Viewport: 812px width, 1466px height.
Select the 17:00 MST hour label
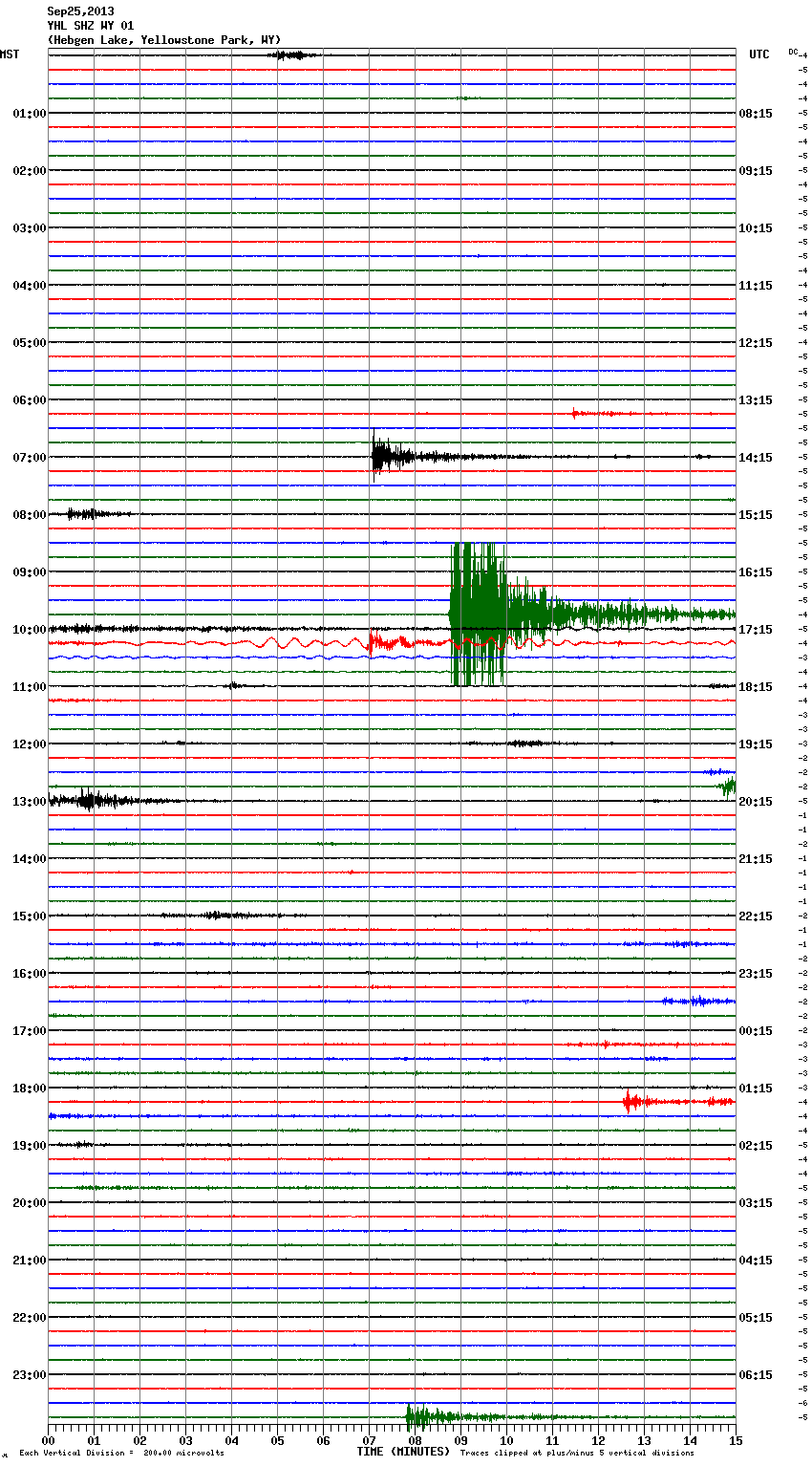30,1031
